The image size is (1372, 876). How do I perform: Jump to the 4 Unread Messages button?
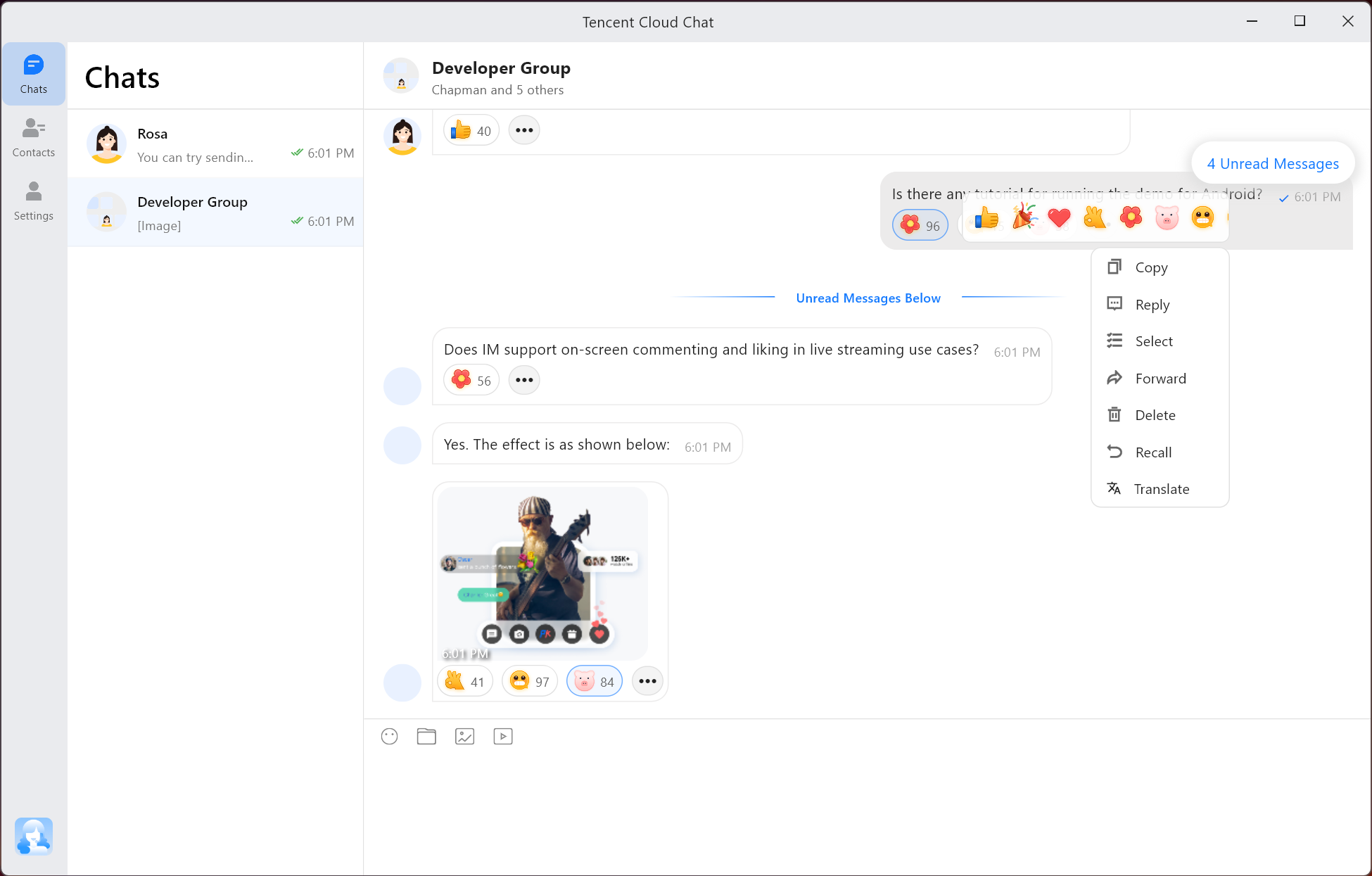(1272, 163)
